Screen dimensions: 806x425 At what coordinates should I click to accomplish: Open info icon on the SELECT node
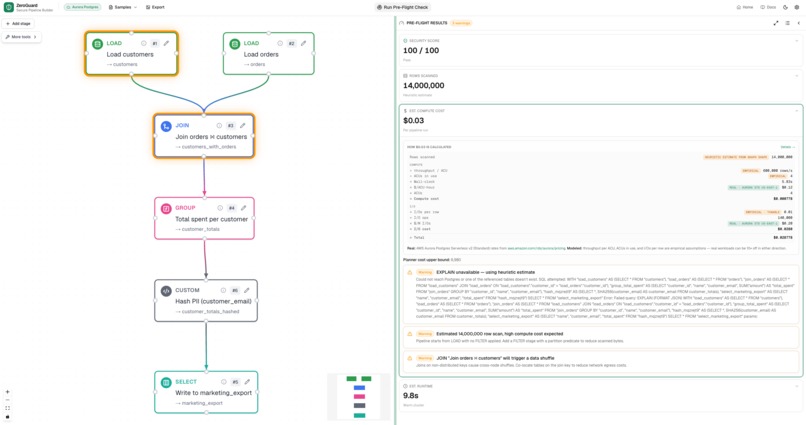coord(224,382)
